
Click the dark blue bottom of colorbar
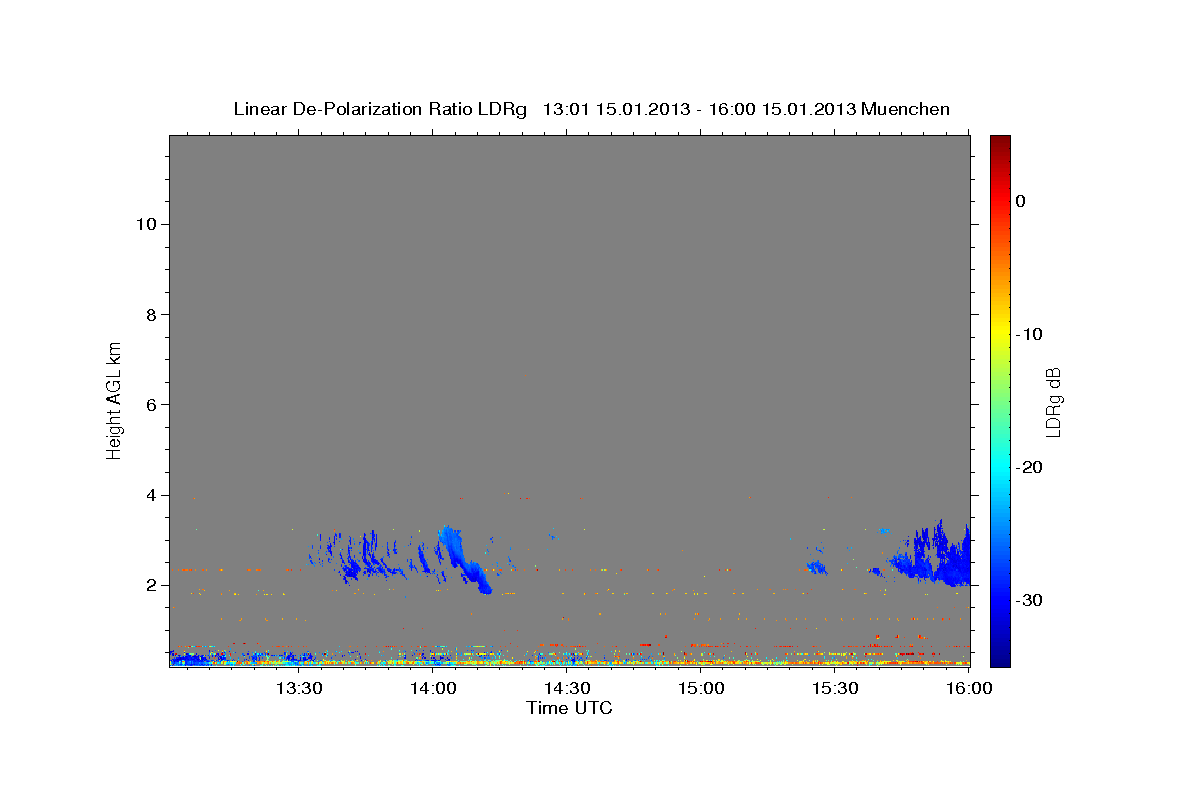click(x=1000, y=655)
